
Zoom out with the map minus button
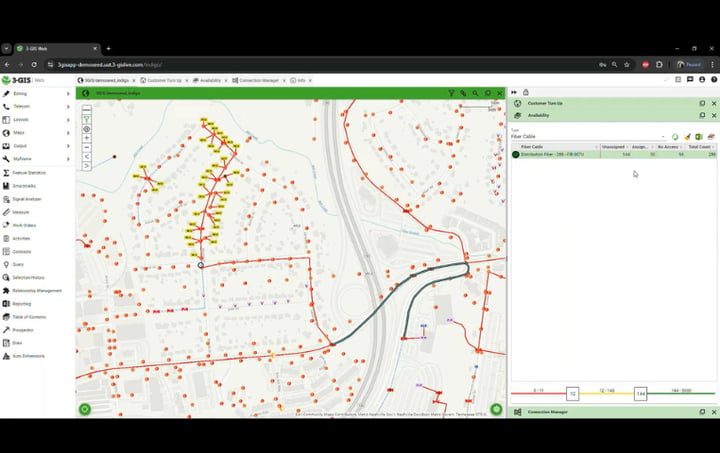click(x=86, y=147)
